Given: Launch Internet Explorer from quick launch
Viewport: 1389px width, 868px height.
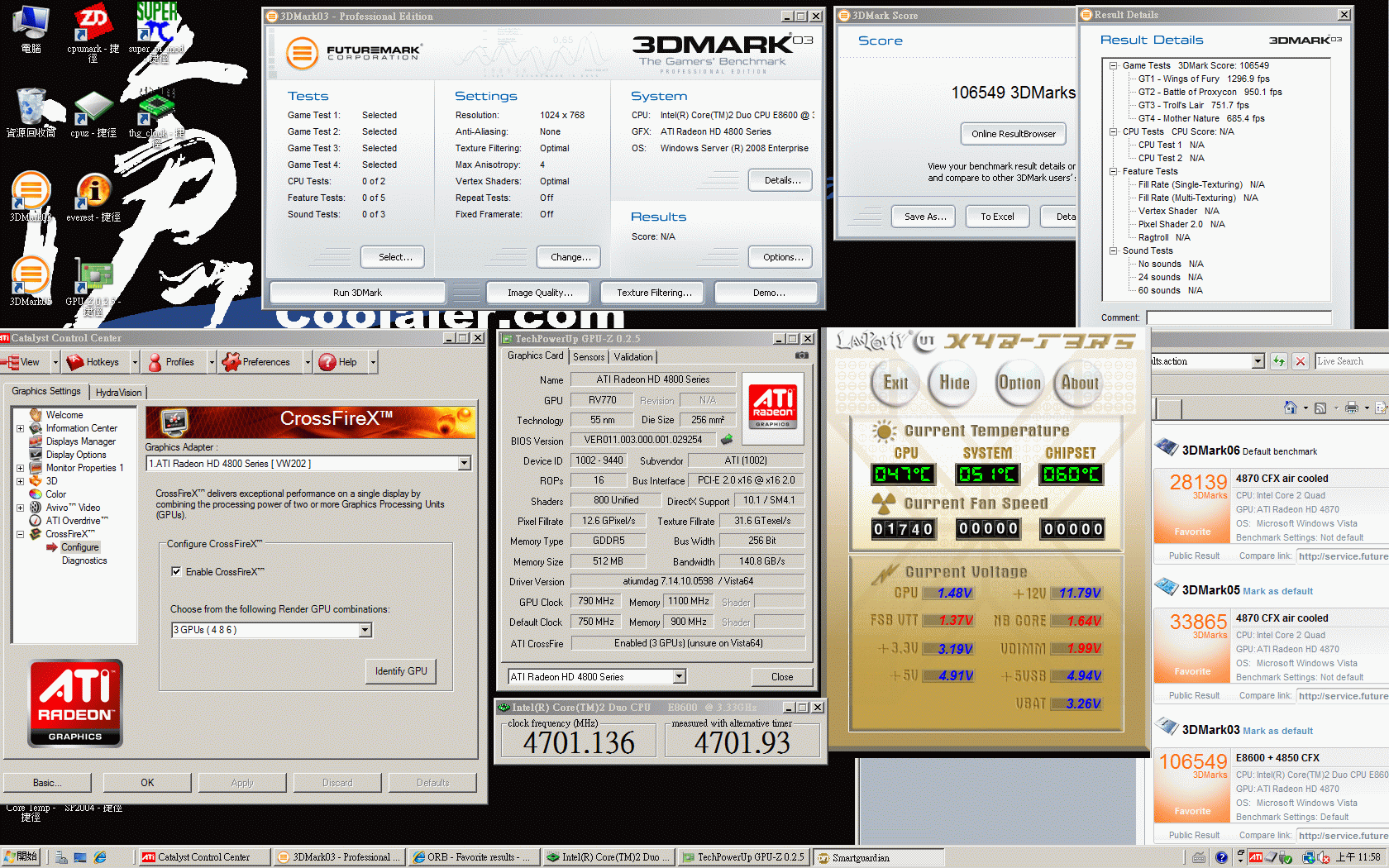Looking at the screenshot, I should point(100,857).
